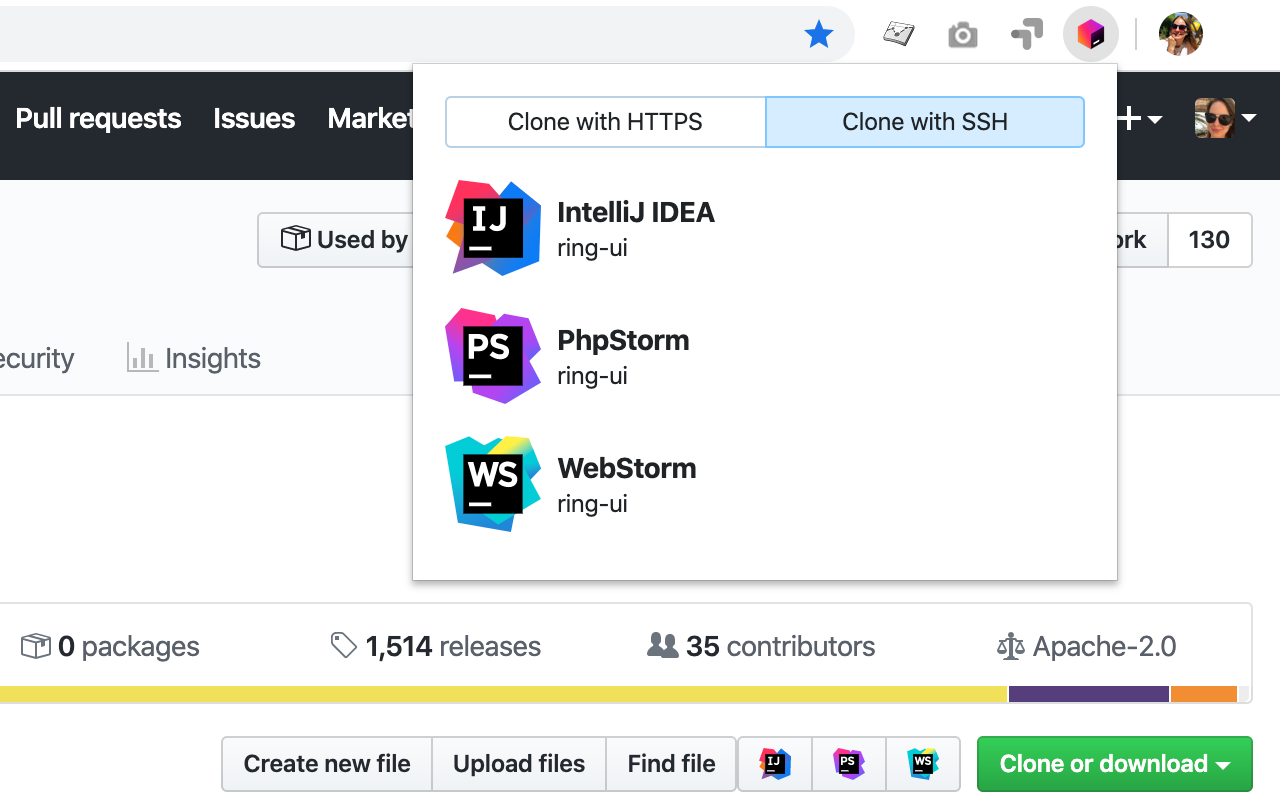Open ring-ui in IntelliJ IDEA entry

click(764, 228)
